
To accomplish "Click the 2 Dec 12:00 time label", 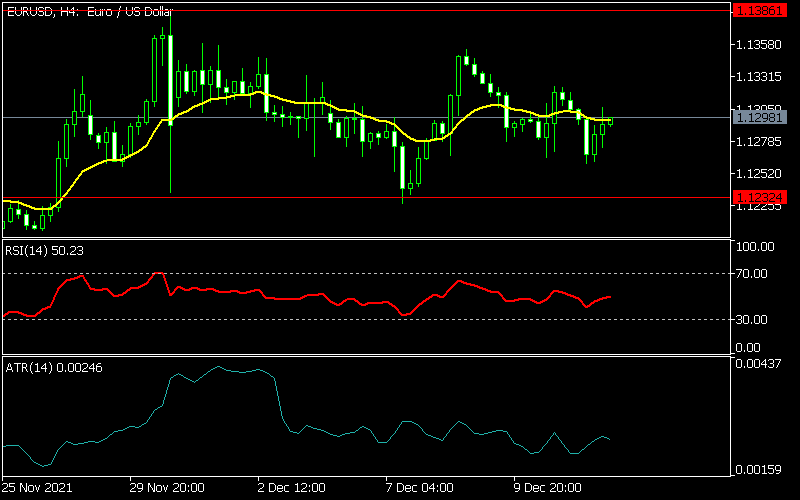I will coord(292,488).
